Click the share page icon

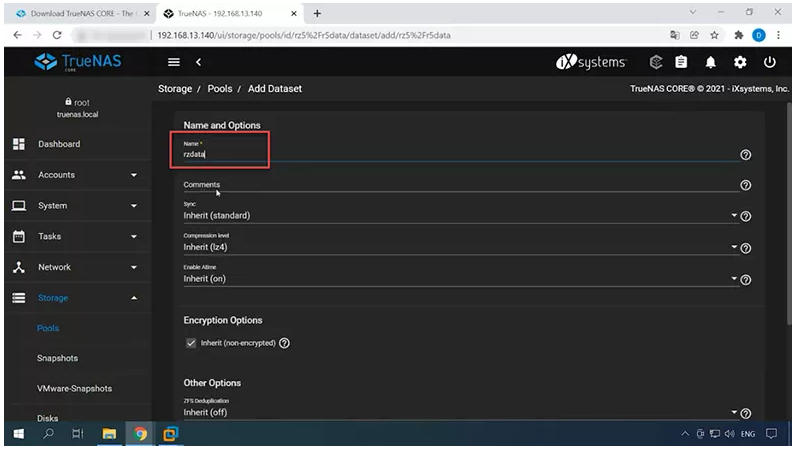[694, 35]
